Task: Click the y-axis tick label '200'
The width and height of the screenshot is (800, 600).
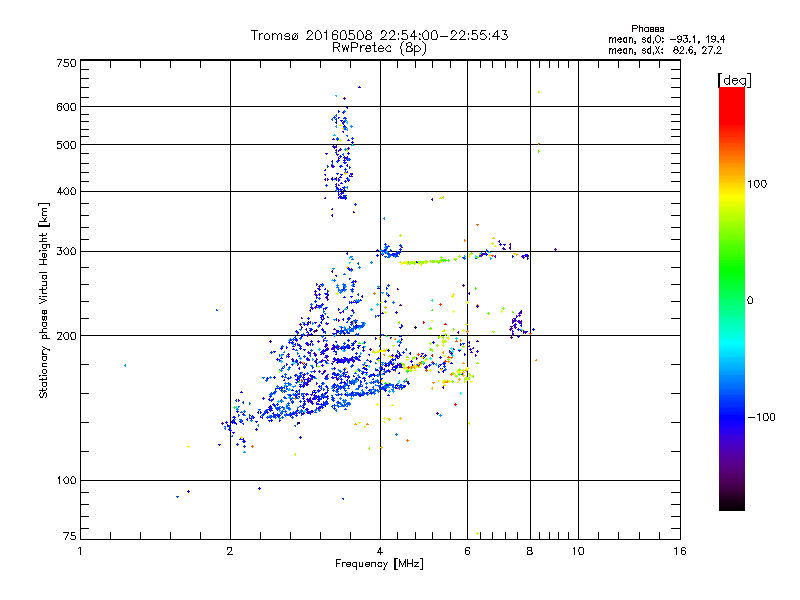Action: (66, 336)
